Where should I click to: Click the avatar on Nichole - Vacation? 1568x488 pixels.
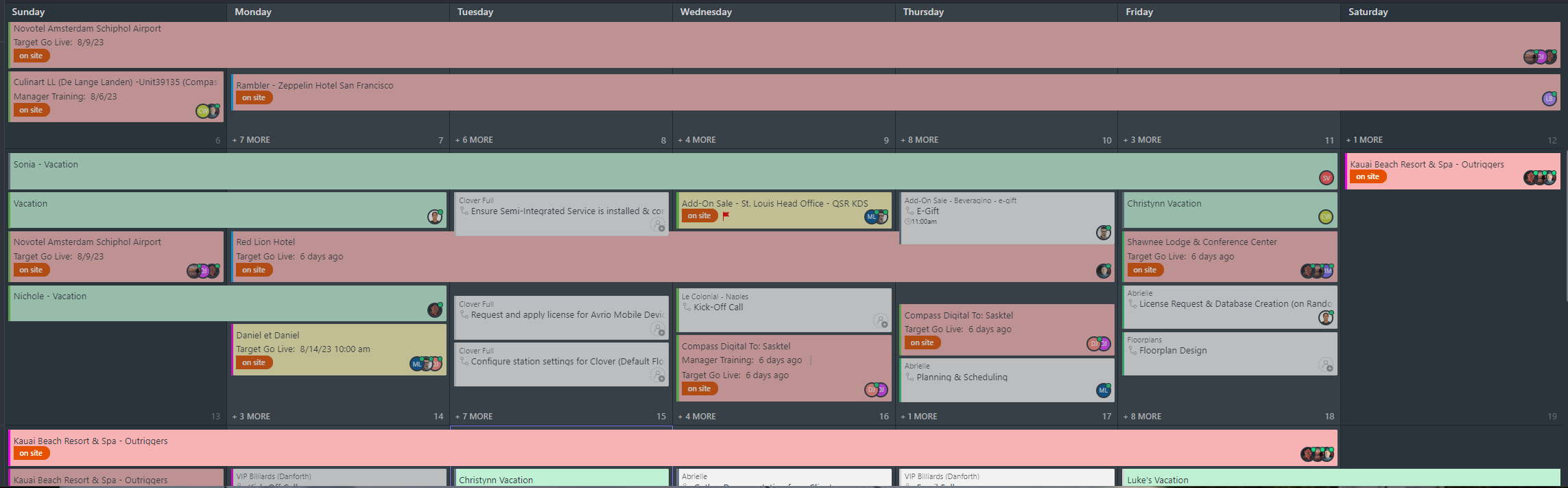point(435,310)
